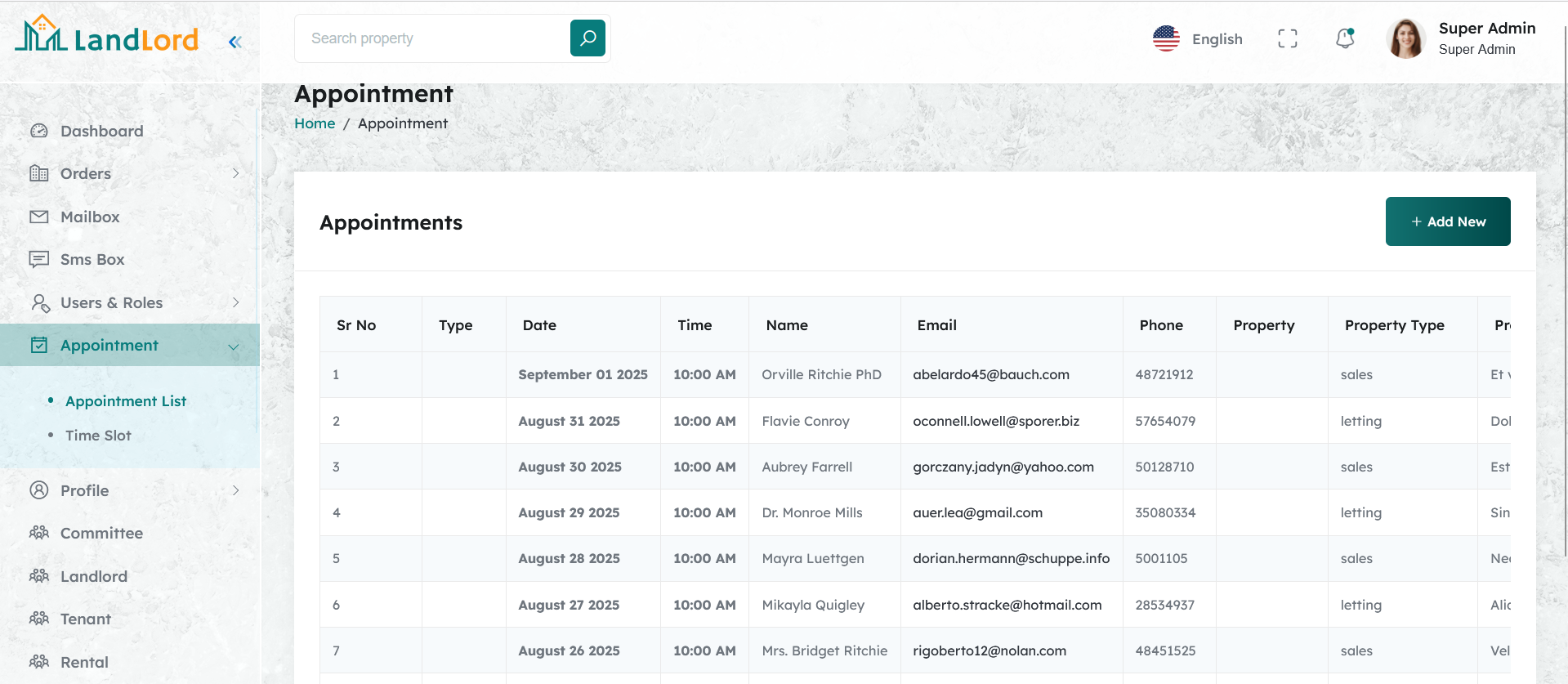Select Appointment List in sidebar

(126, 401)
